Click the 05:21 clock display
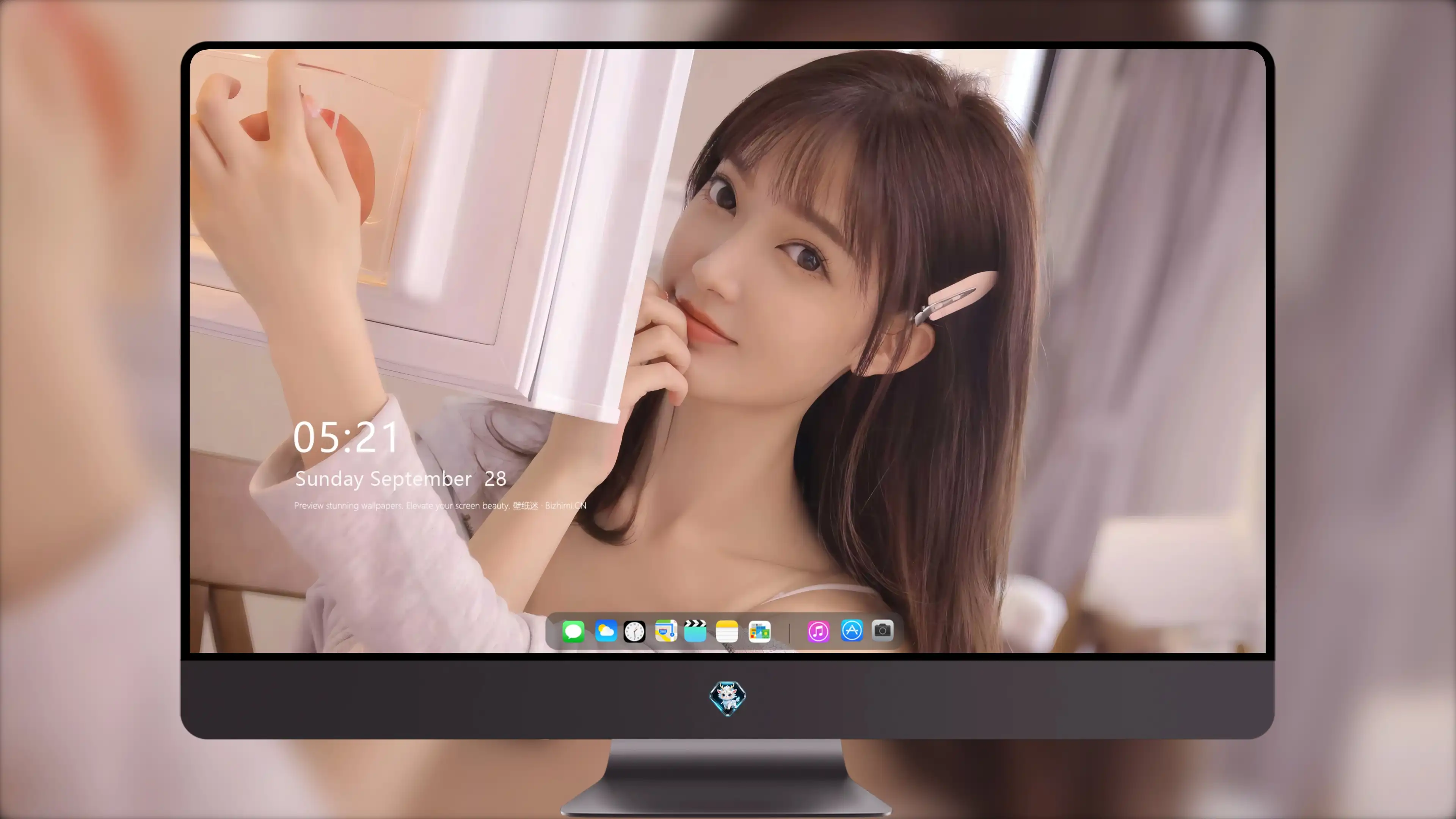Viewport: 1456px width, 819px height. [x=346, y=437]
